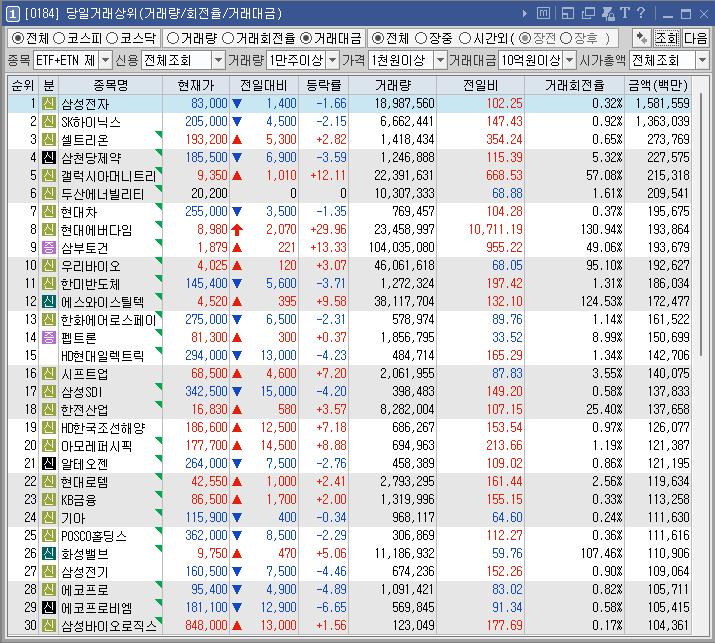Click the number 1 window badge icon
Screen dimensions: 715x643
12,14
